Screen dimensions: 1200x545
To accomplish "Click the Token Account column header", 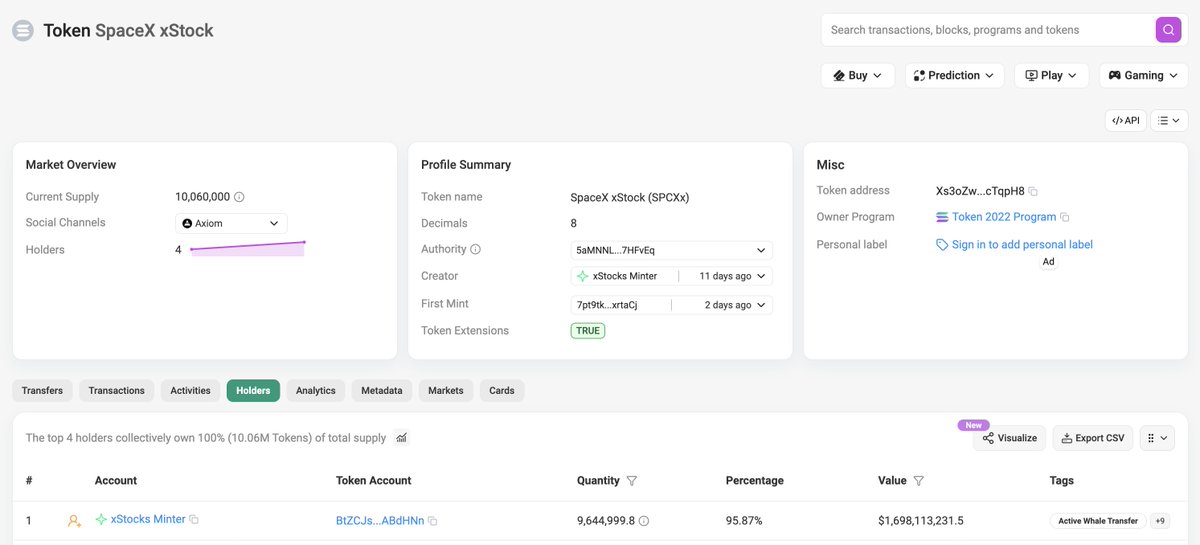I will tap(374, 481).
